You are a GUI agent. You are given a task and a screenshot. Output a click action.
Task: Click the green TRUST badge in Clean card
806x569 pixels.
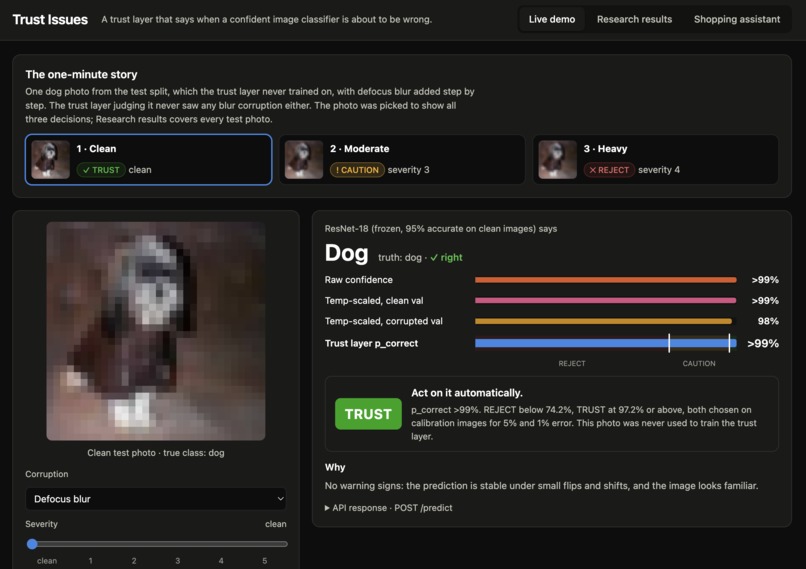click(x=101, y=170)
